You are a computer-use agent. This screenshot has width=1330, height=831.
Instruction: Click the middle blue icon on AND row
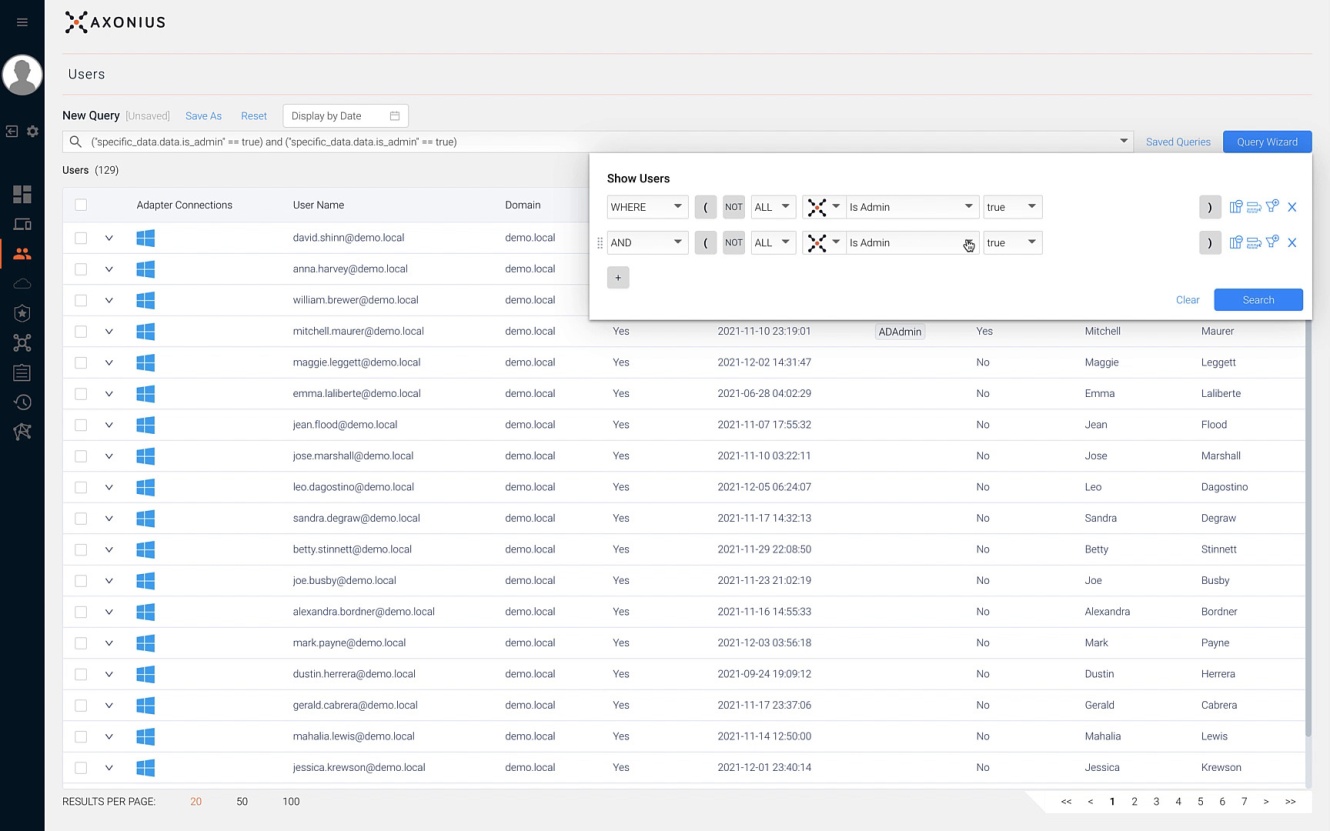1254,242
